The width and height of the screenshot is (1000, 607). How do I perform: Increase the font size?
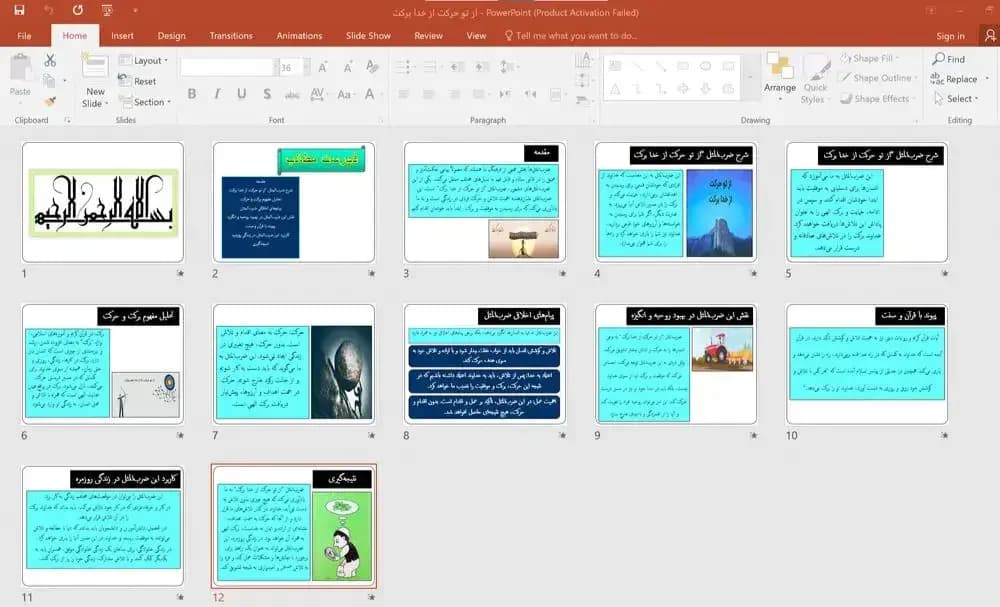pyautogui.click(x=323, y=67)
